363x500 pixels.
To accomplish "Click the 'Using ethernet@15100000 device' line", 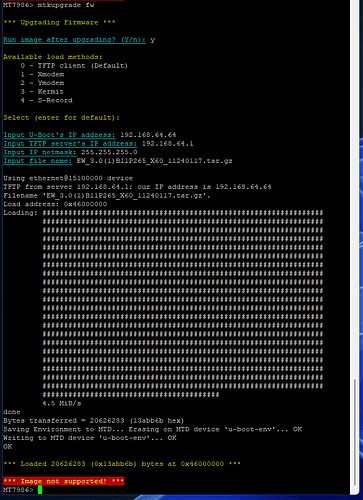I will point(68,178).
